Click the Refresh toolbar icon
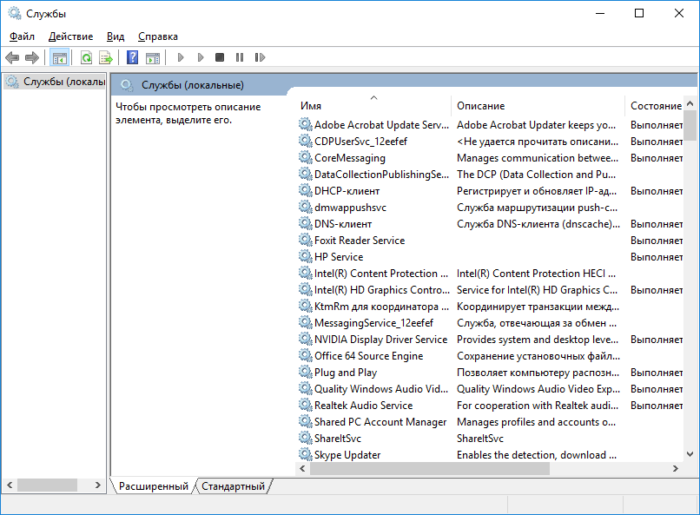This screenshot has height=515, width=700. click(86, 58)
